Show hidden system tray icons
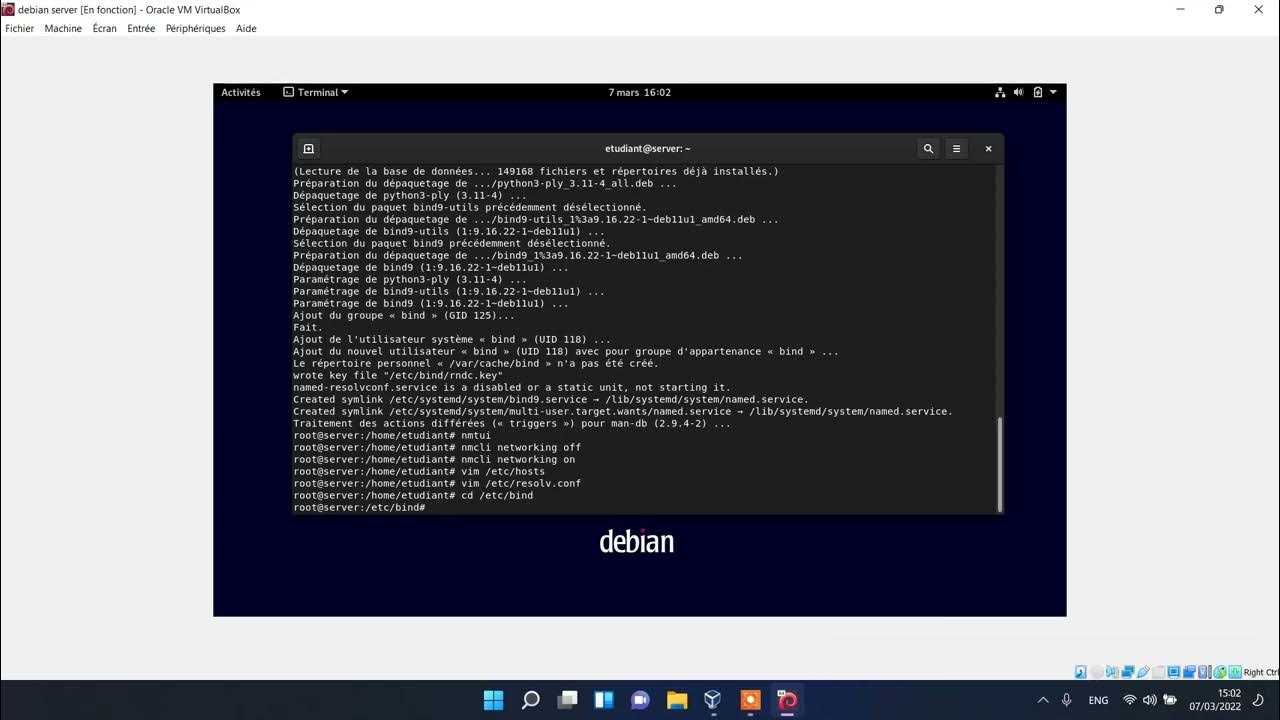1280x720 pixels. click(x=1043, y=700)
